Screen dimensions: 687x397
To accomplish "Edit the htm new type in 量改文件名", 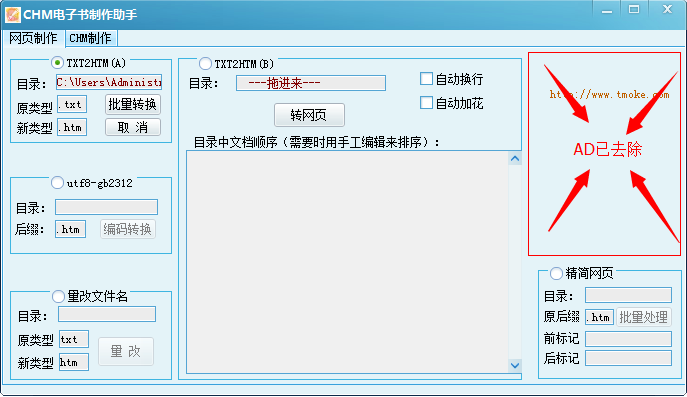I will coord(74,362).
